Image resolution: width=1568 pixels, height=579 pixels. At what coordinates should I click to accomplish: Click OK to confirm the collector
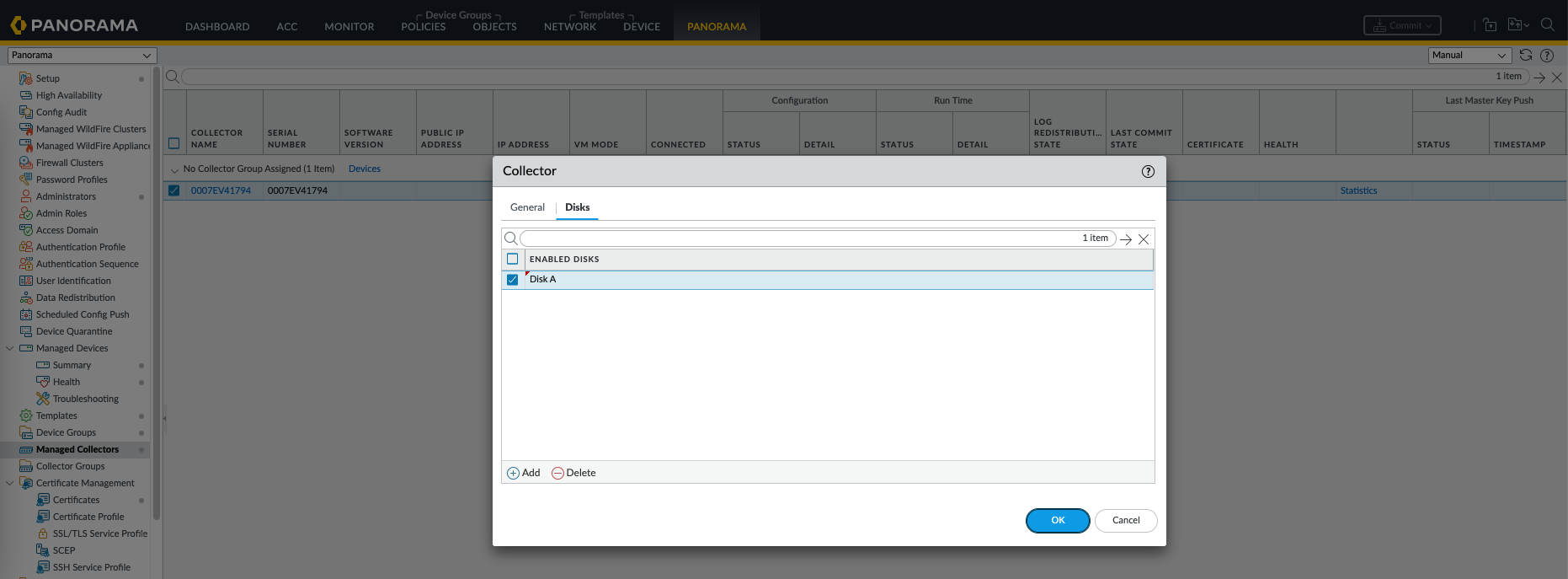pos(1058,520)
